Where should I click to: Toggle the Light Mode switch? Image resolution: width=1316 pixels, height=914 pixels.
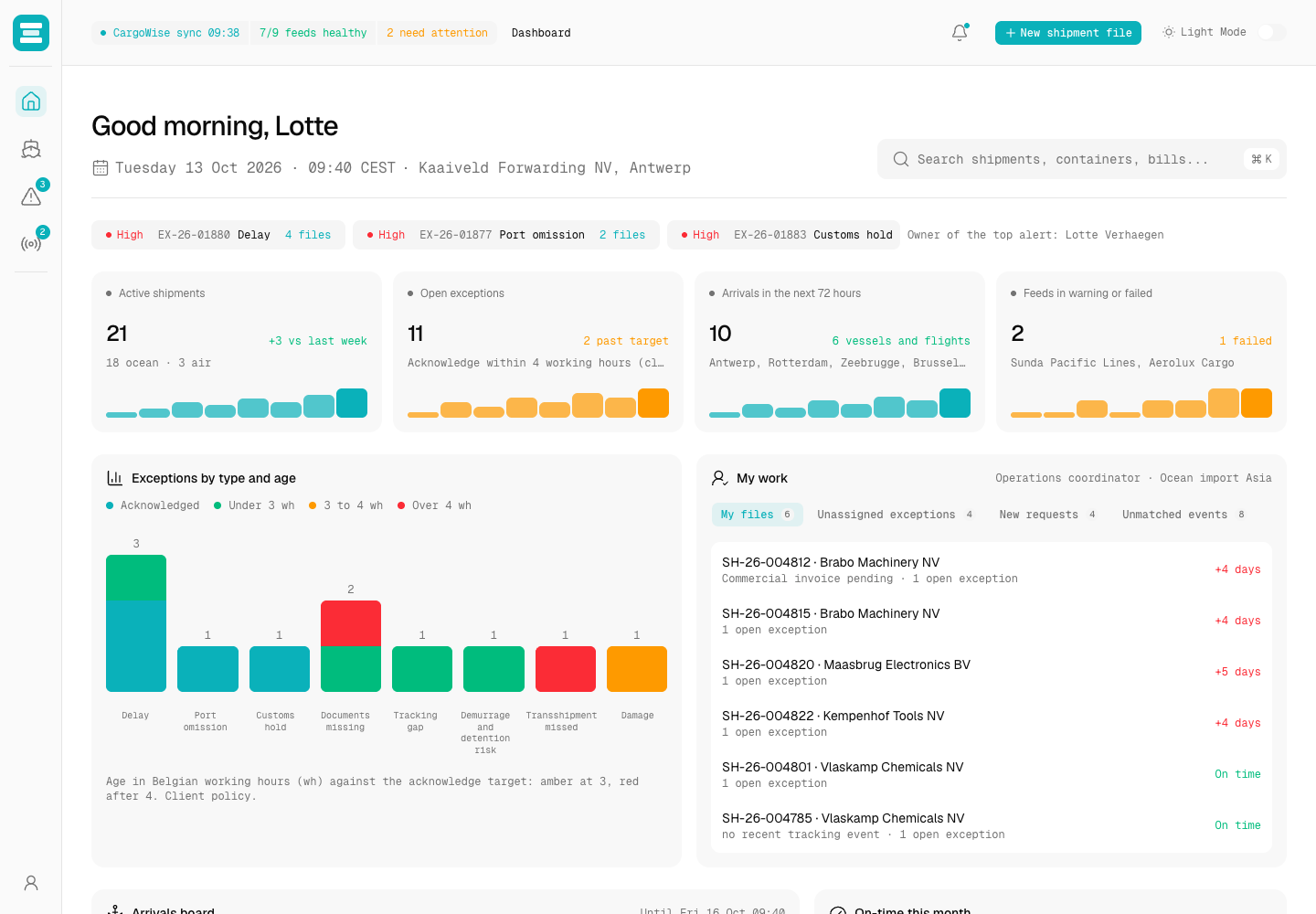click(x=1272, y=32)
